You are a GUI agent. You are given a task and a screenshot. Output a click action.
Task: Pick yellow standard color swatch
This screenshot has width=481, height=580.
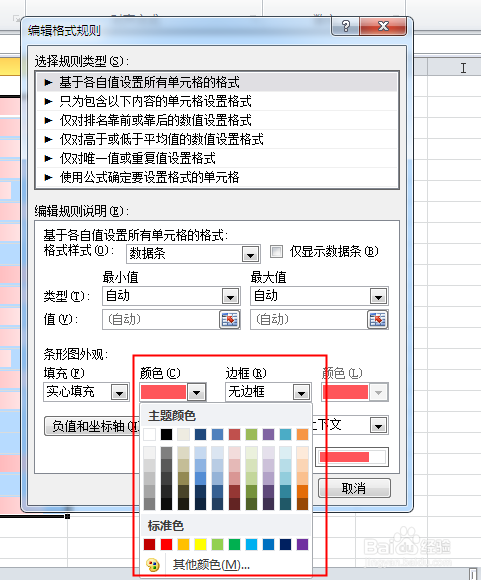pyautogui.click(x=201, y=544)
